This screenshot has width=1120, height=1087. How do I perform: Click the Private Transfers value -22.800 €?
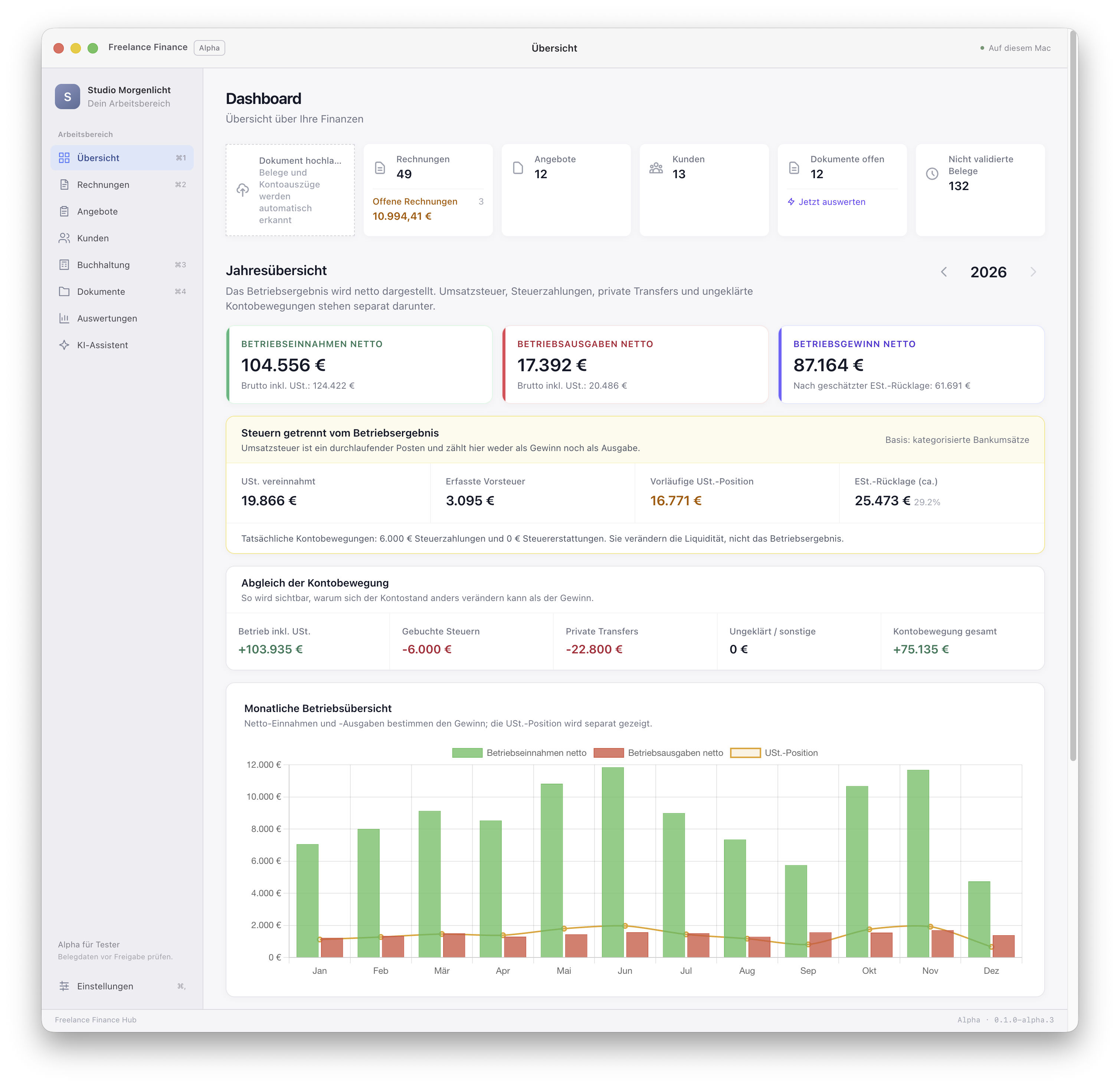coord(594,649)
